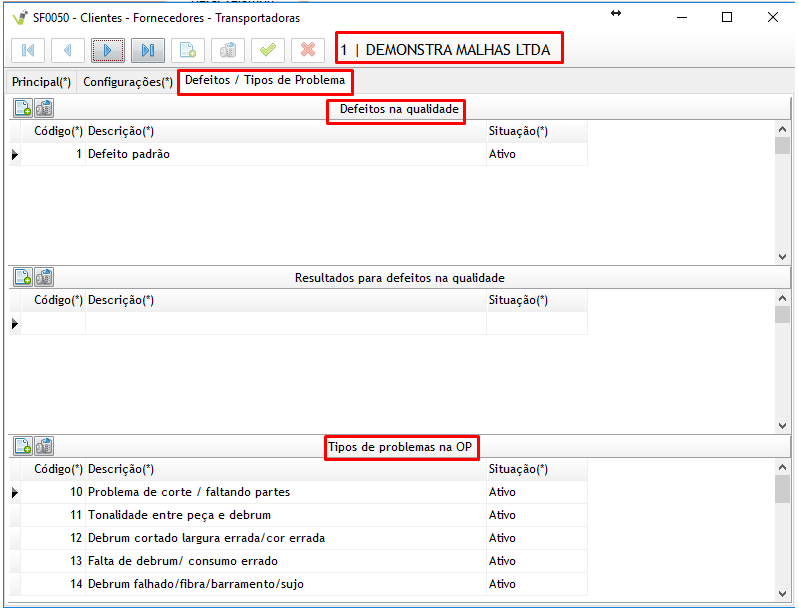The image size is (798, 609).
Task: Click row indicator arrow of Defeito padrão
Action: (x=15, y=155)
